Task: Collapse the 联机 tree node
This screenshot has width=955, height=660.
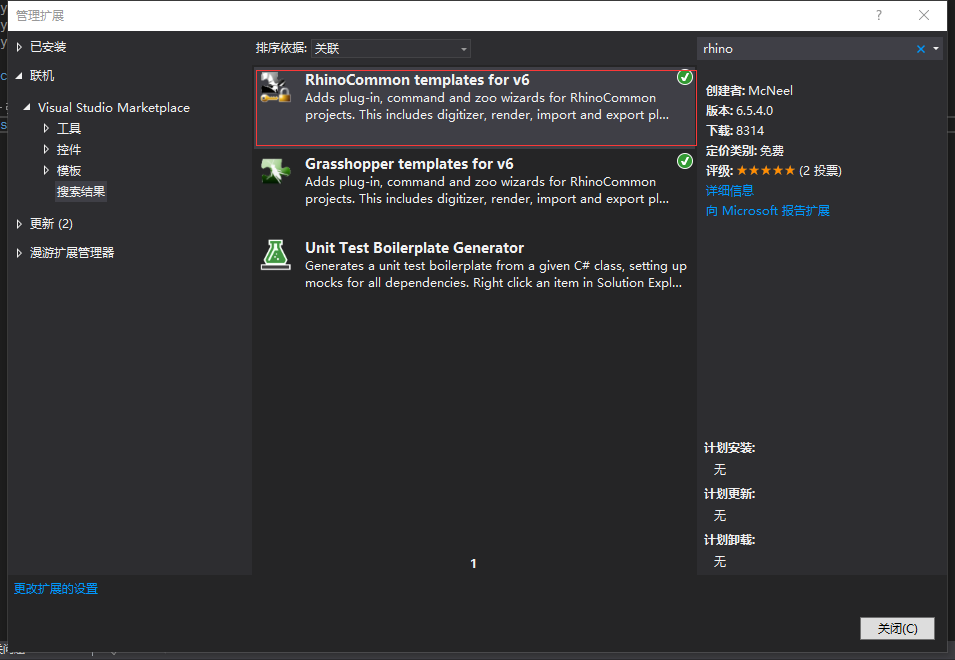Action: pos(19,75)
